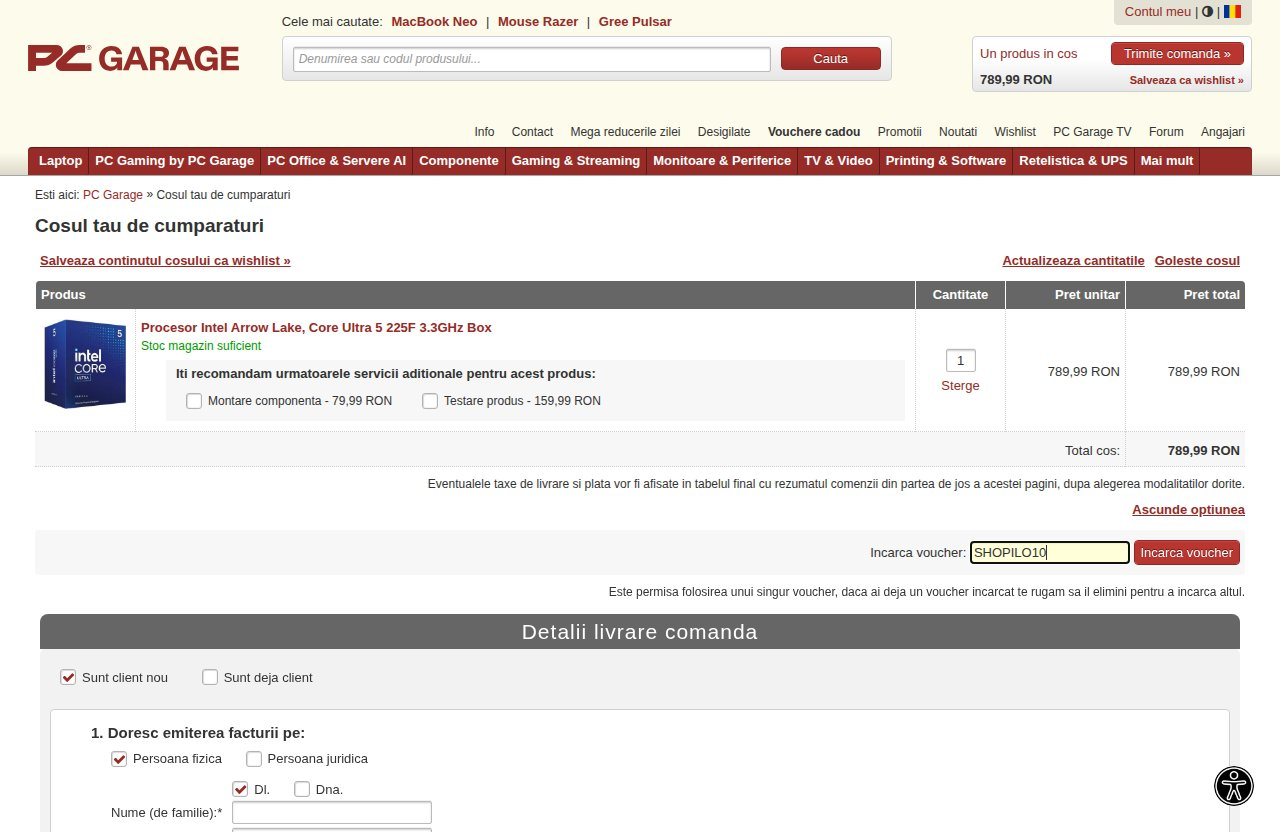This screenshot has height=832, width=1280.
Task: Click the MacBook Neo popular search link
Action: 434,22
